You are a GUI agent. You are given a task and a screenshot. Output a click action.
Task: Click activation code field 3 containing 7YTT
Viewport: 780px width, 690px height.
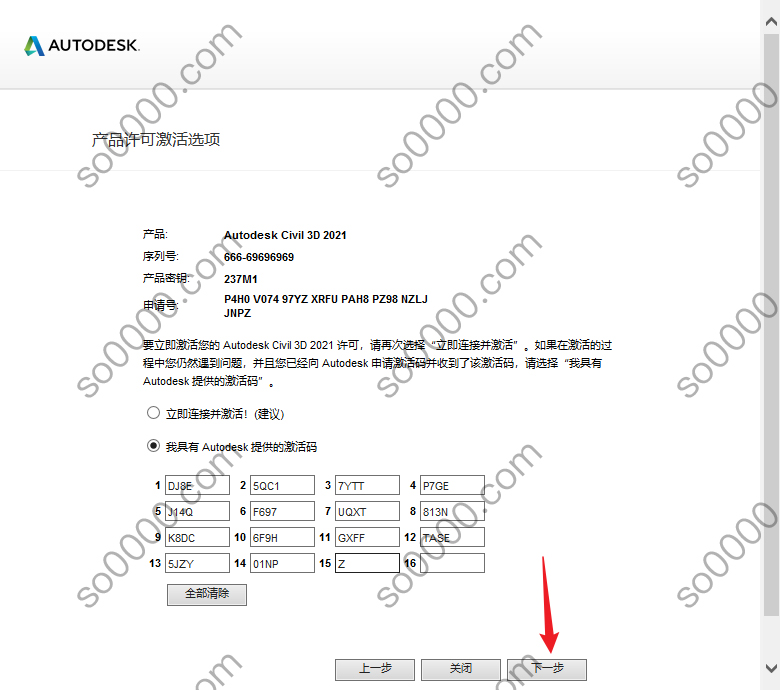pos(368,485)
